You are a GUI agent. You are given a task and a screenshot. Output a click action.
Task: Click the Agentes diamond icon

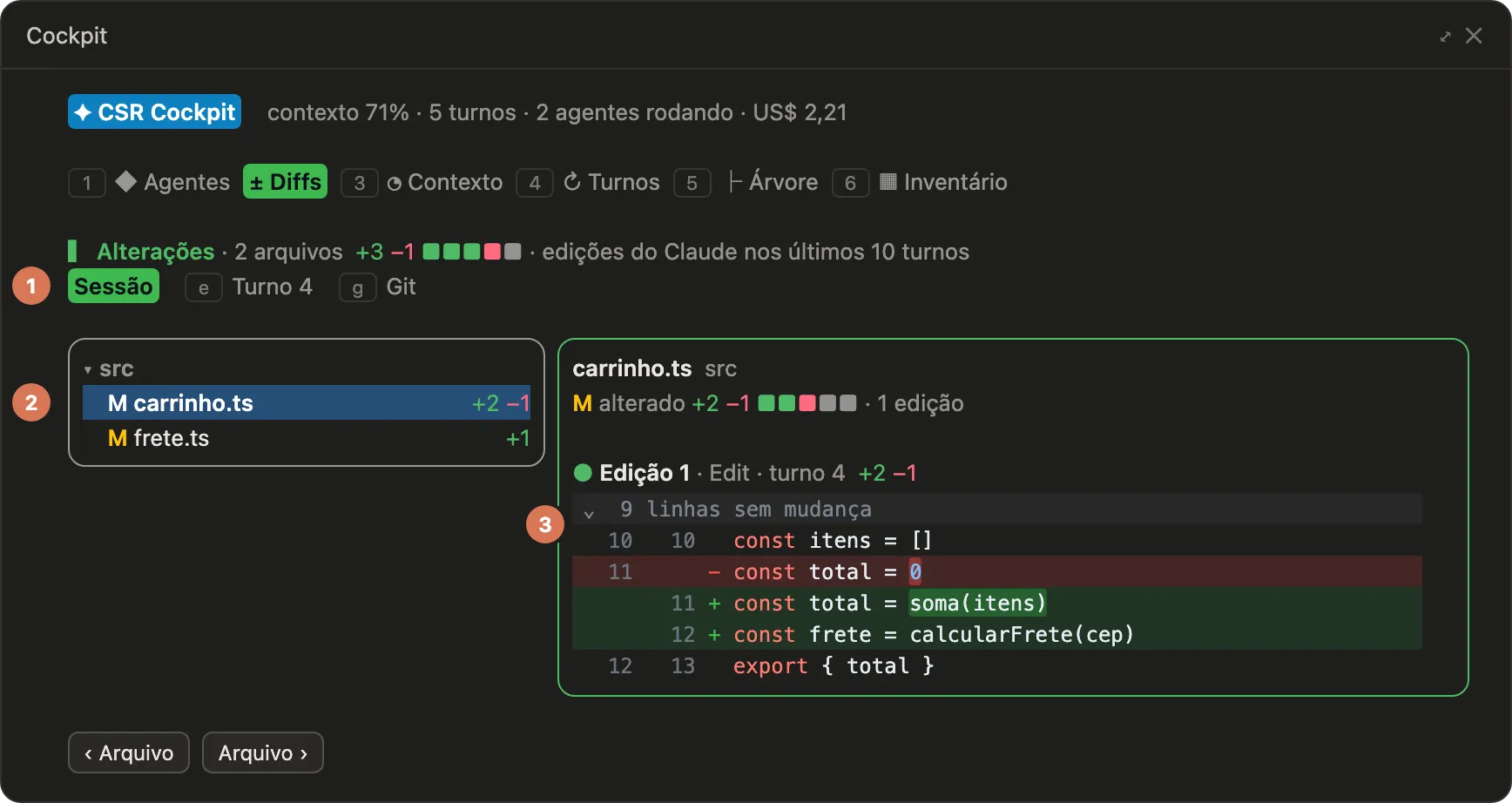coord(126,181)
